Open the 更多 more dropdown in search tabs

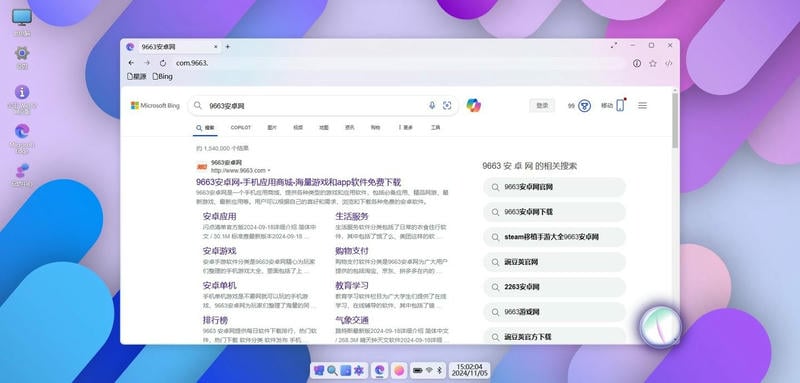coord(405,127)
